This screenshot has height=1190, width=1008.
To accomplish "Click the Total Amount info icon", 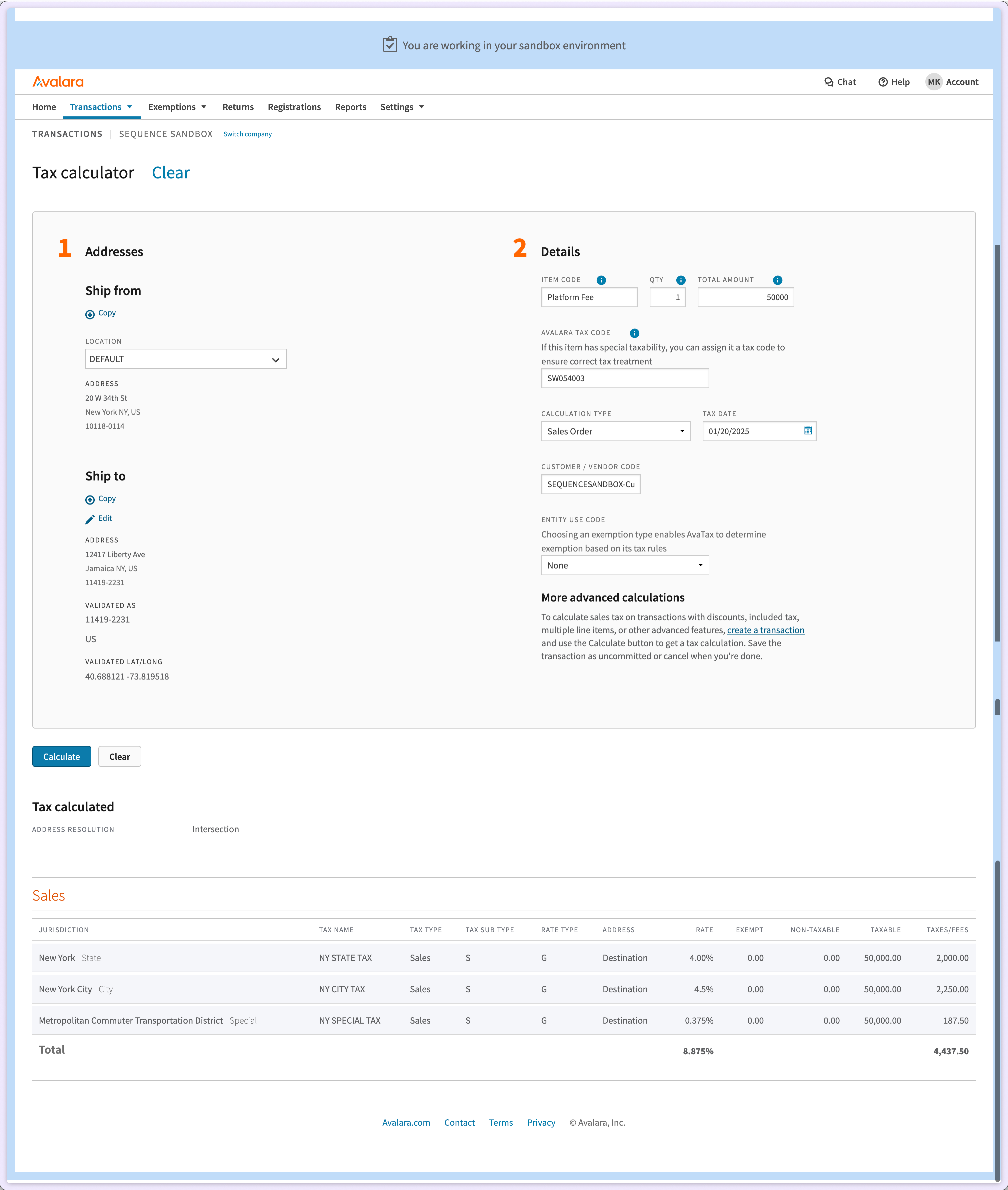I will coord(777,280).
